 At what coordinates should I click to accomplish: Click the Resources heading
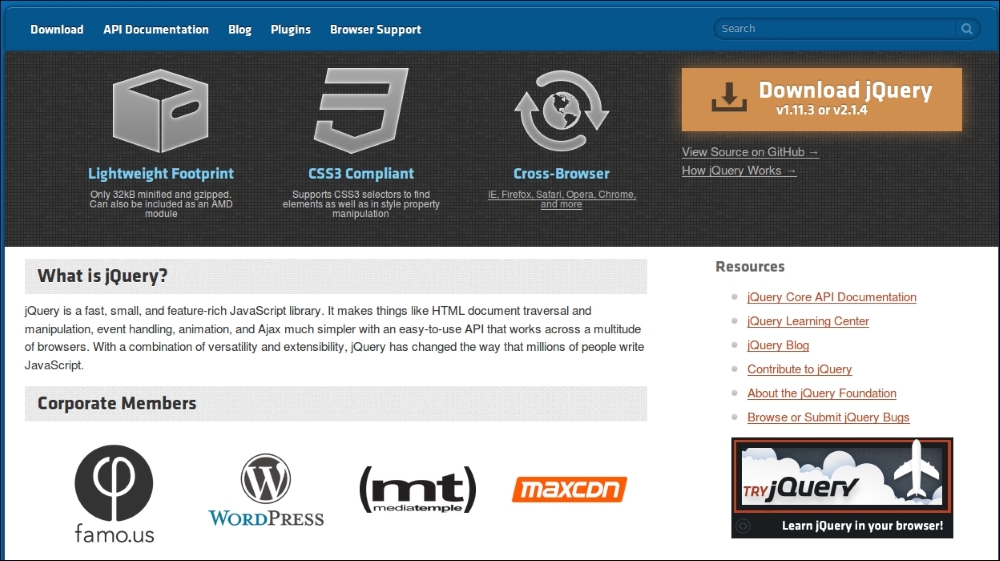(750, 266)
